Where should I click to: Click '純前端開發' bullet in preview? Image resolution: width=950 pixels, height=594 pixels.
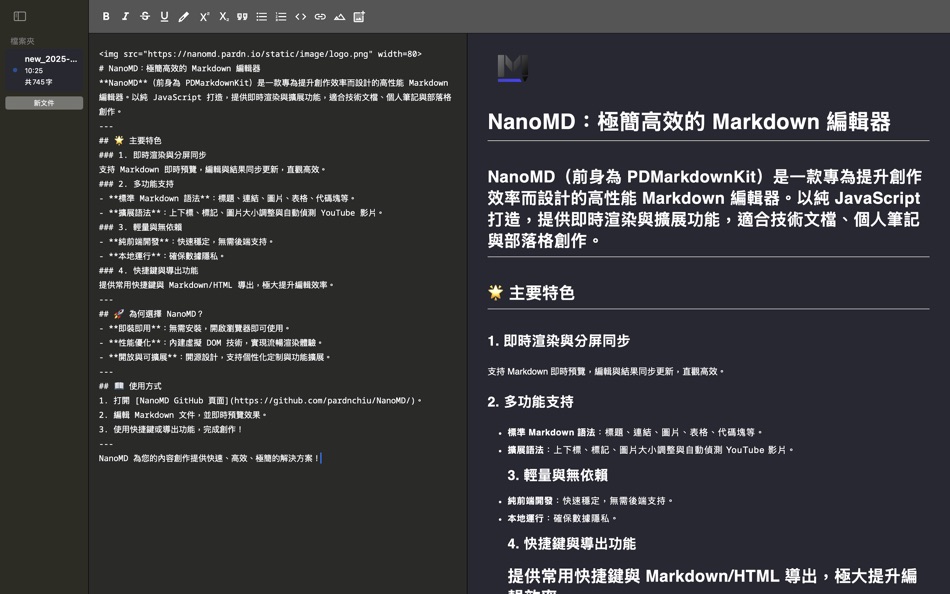(590, 501)
